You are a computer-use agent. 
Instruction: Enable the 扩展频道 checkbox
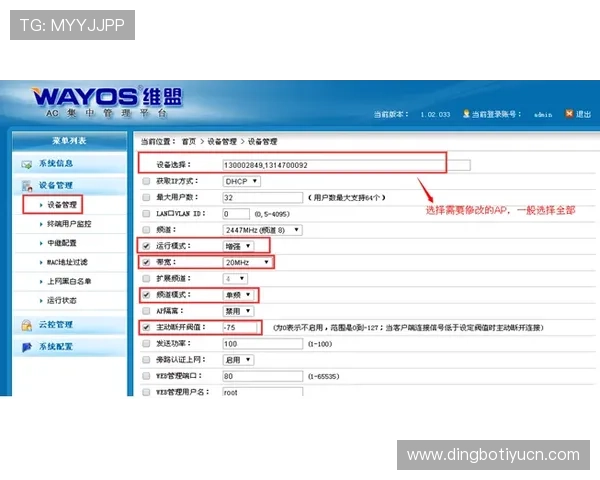(146, 278)
